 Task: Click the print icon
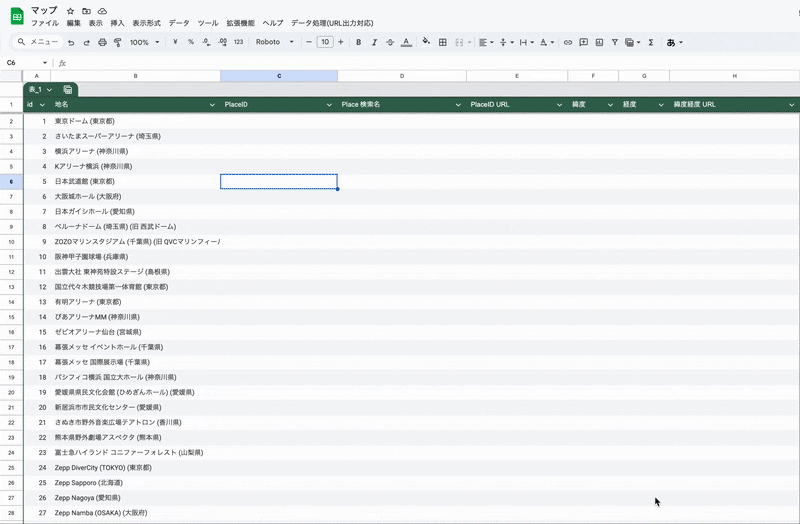click(x=102, y=42)
